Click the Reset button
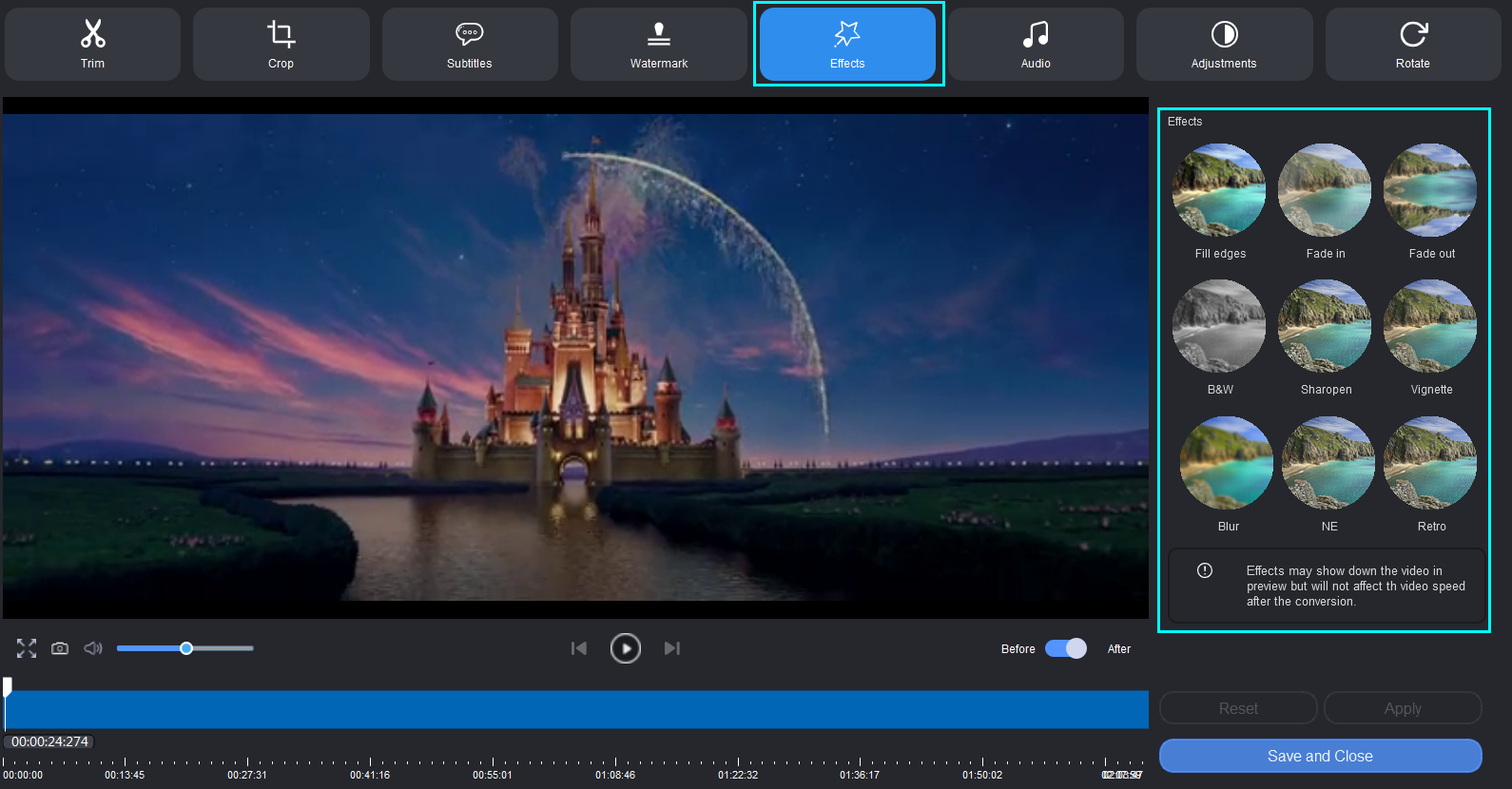Screen dimensions: 1512x789 tap(1238, 708)
